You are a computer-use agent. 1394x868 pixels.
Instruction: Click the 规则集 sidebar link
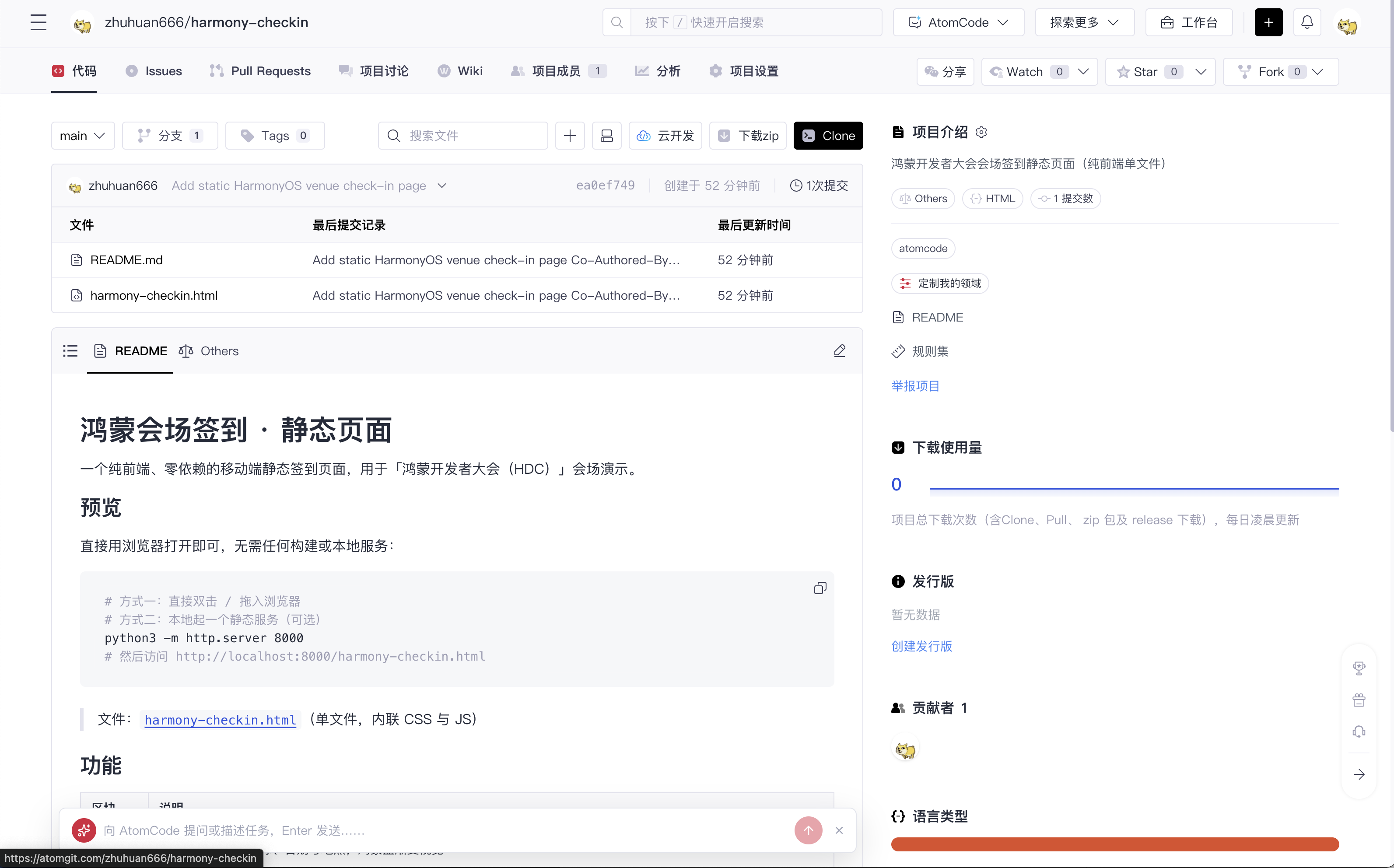(x=920, y=351)
